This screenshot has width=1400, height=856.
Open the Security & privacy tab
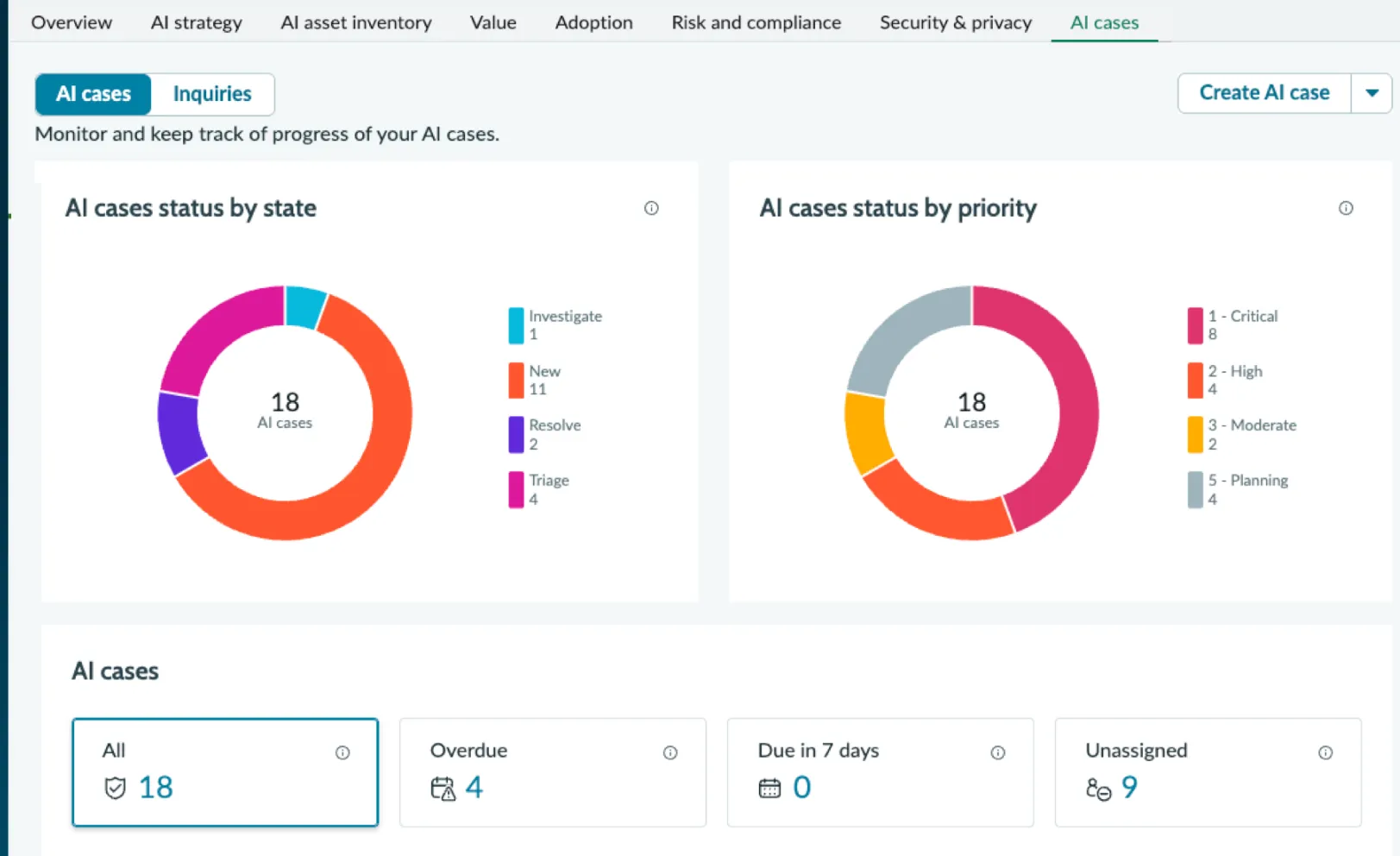click(956, 22)
